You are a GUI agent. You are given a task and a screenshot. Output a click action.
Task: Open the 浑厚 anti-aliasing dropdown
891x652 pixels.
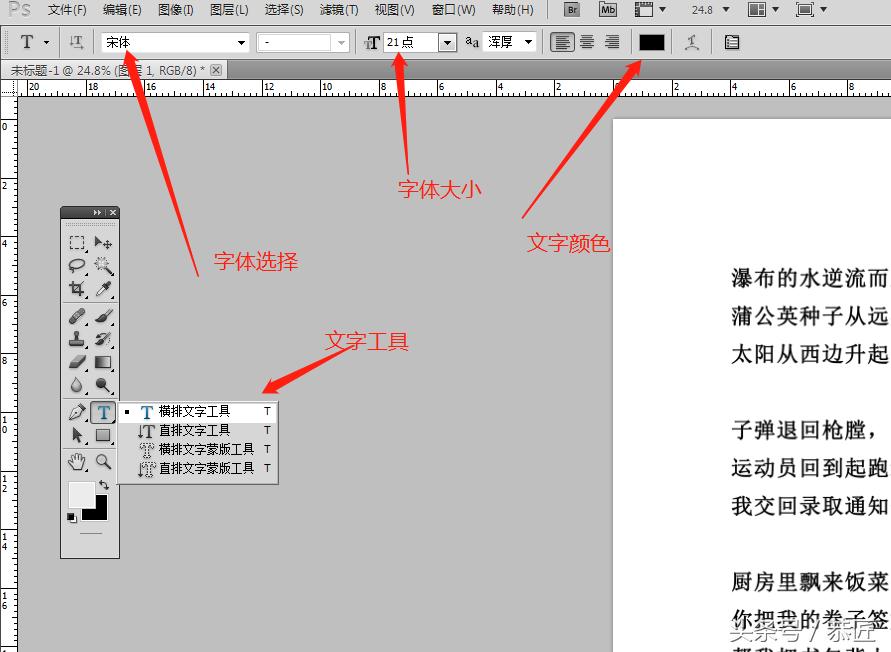coord(530,42)
